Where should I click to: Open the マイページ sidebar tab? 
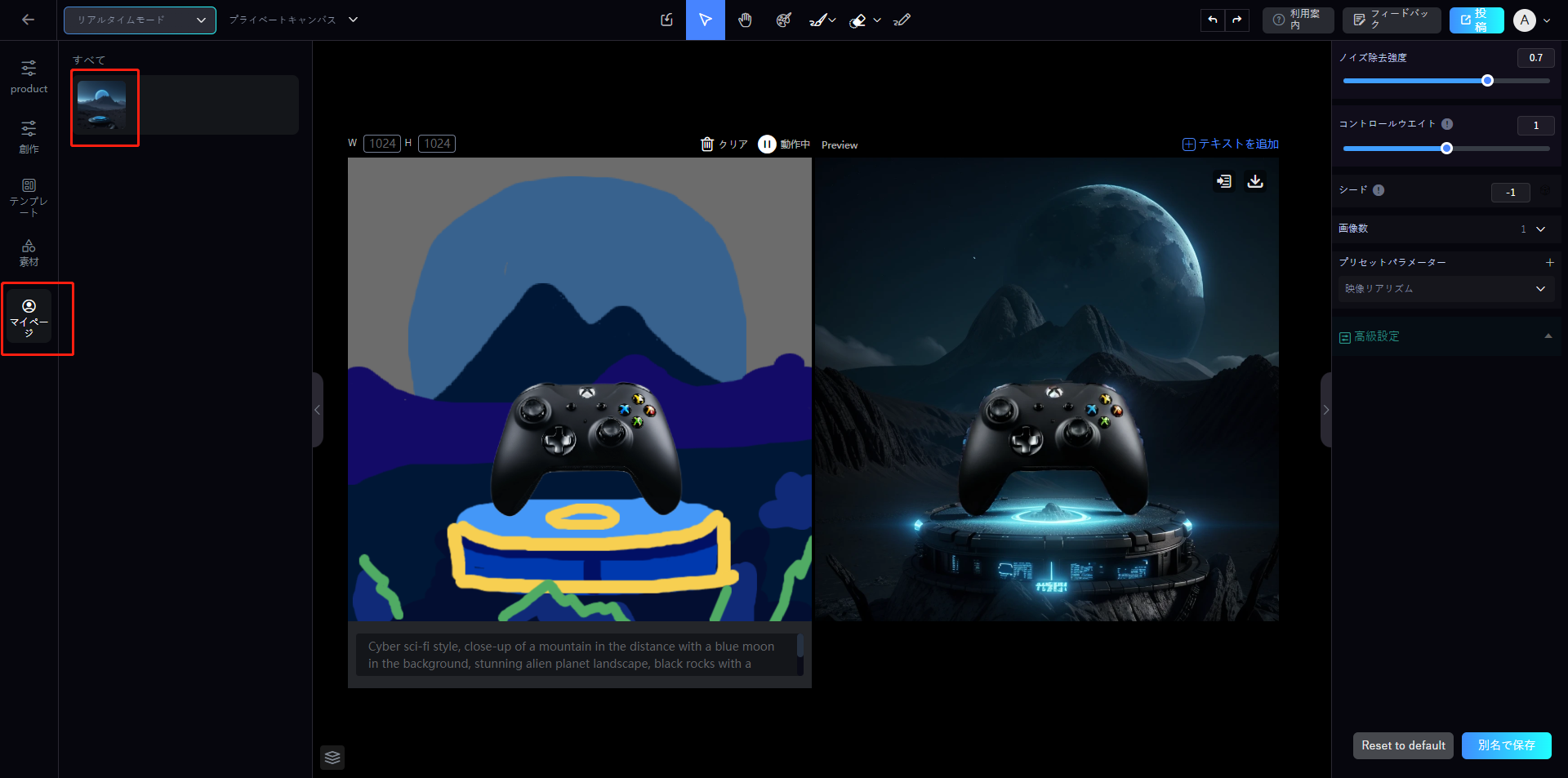pos(29,317)
